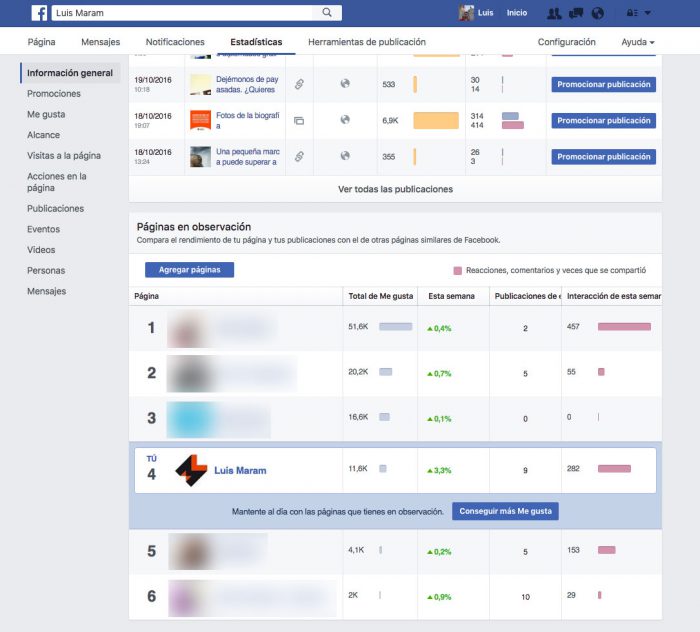Click the search magnifier icon
Image resolution: width=700 pixels, height=632 pixels.
coord(327,13)
